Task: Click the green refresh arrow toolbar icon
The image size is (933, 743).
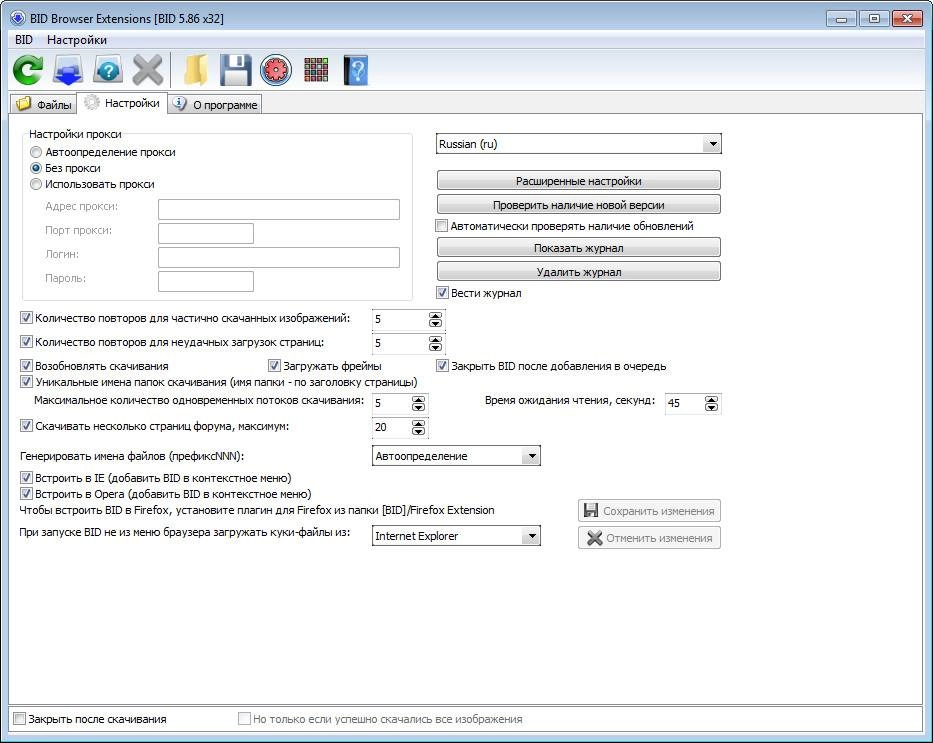Action: 27,70
